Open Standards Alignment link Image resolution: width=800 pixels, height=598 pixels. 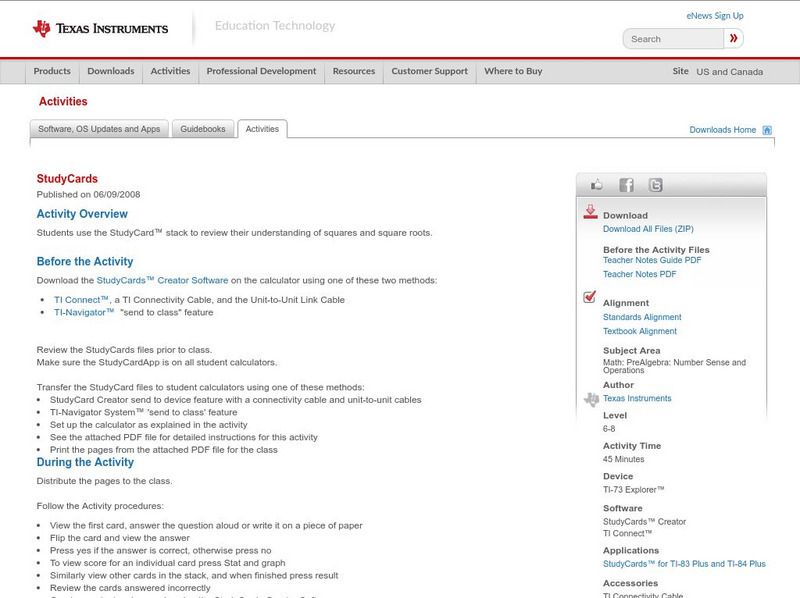(642, 317)
